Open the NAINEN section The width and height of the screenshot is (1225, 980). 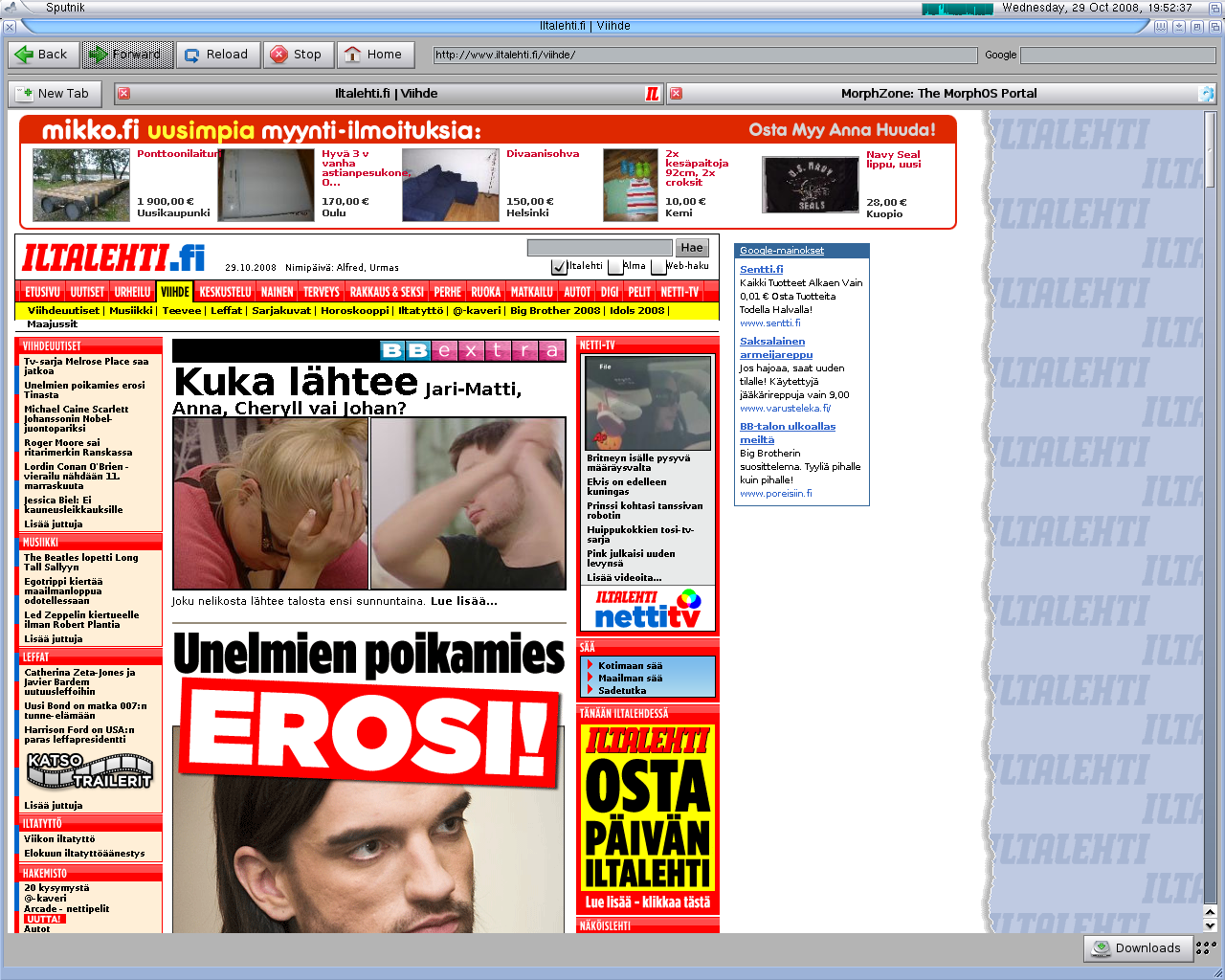click(278, 292)
